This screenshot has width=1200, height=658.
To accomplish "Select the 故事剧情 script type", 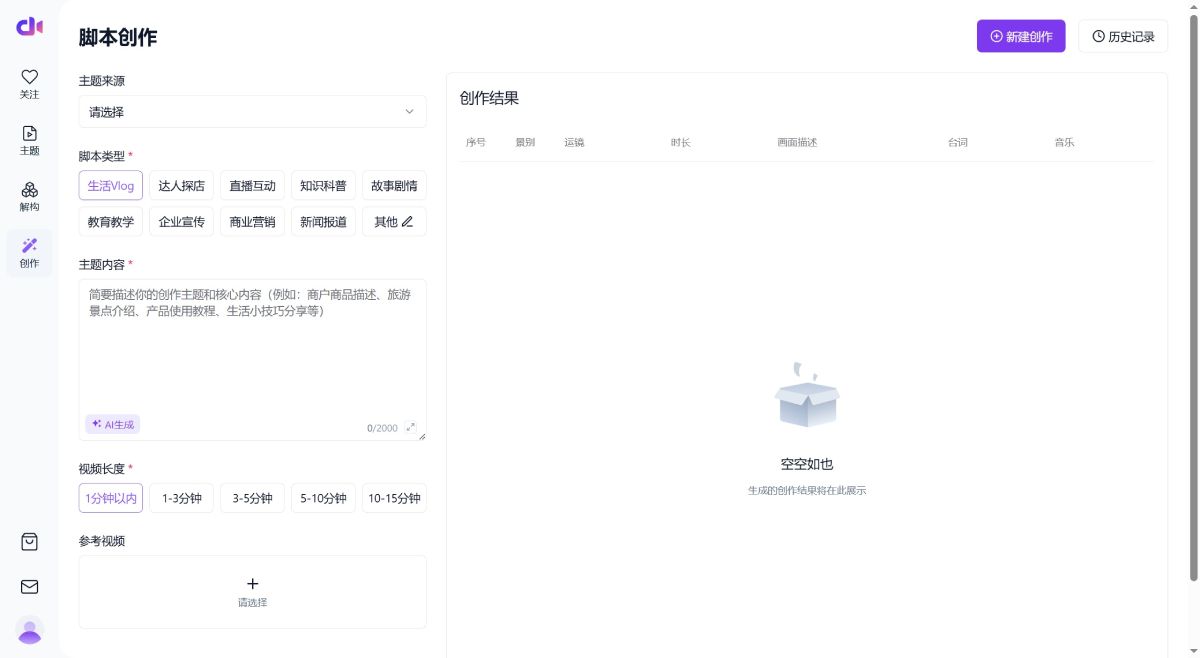I will (x=394, y=185).
